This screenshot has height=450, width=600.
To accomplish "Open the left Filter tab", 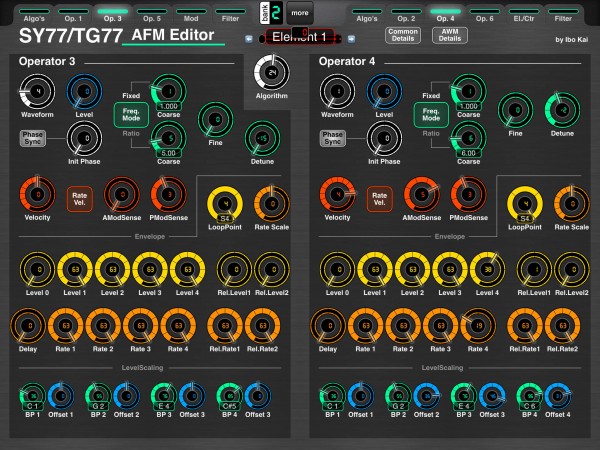I will (230, 15).
